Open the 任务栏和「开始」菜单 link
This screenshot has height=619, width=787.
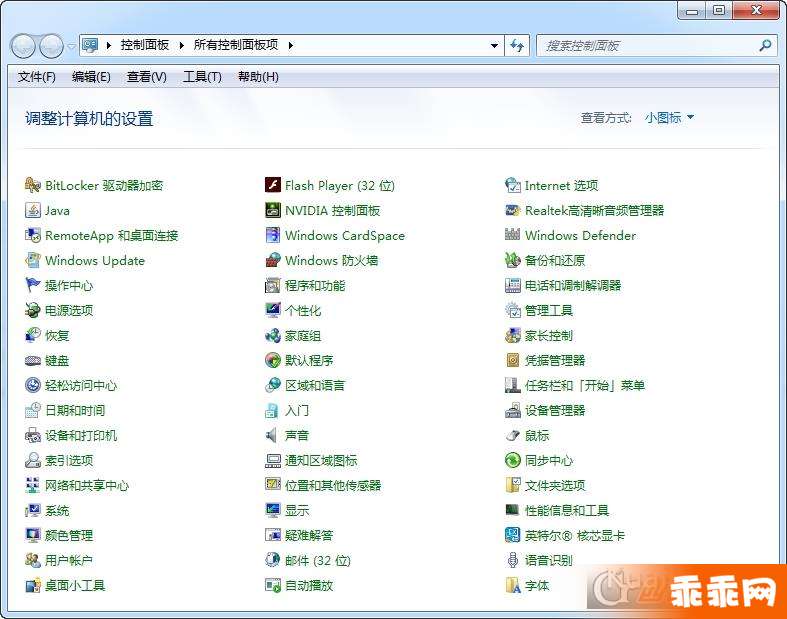pos(585,386)
